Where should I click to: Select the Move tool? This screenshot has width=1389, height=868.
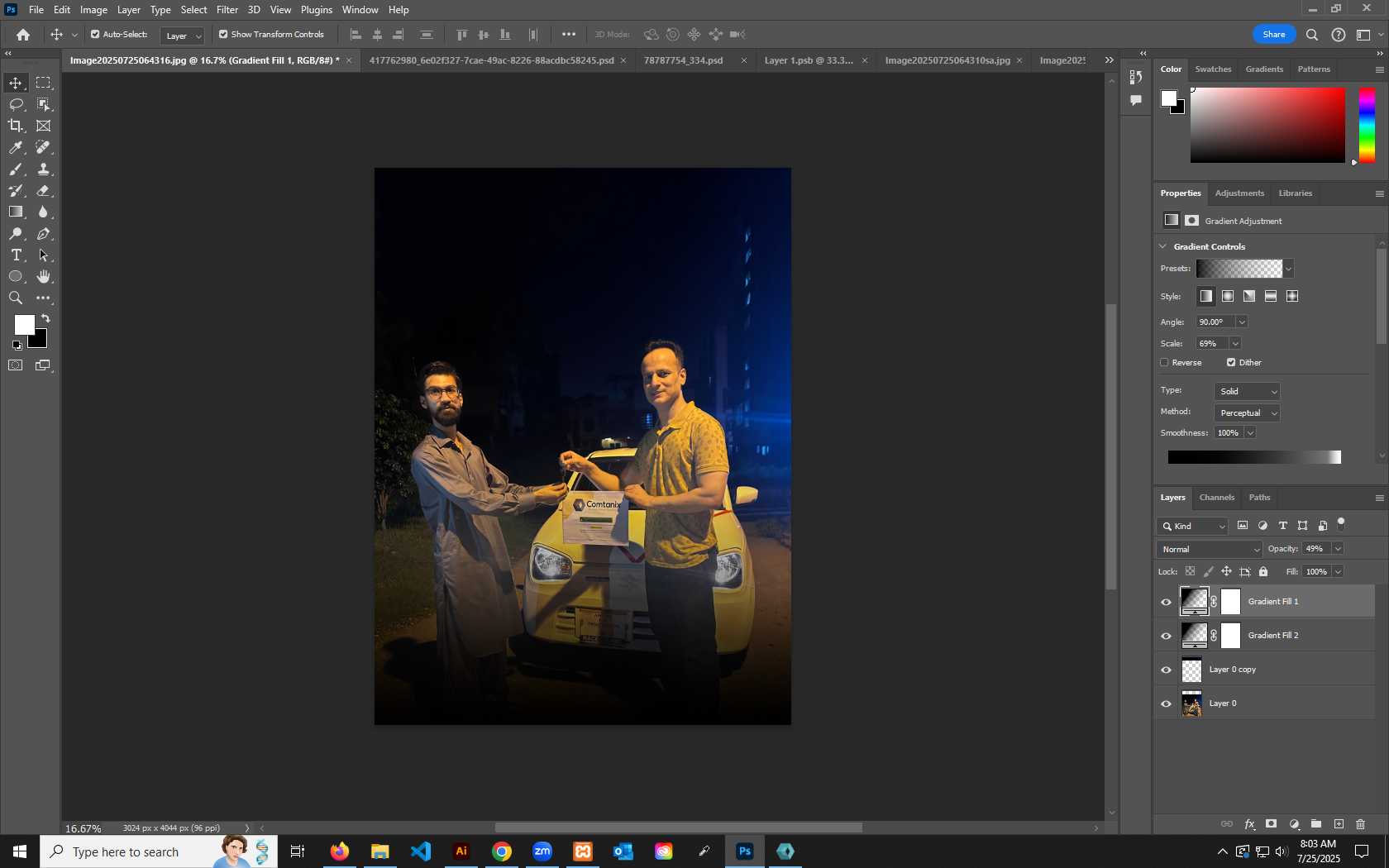pos(16,83)
